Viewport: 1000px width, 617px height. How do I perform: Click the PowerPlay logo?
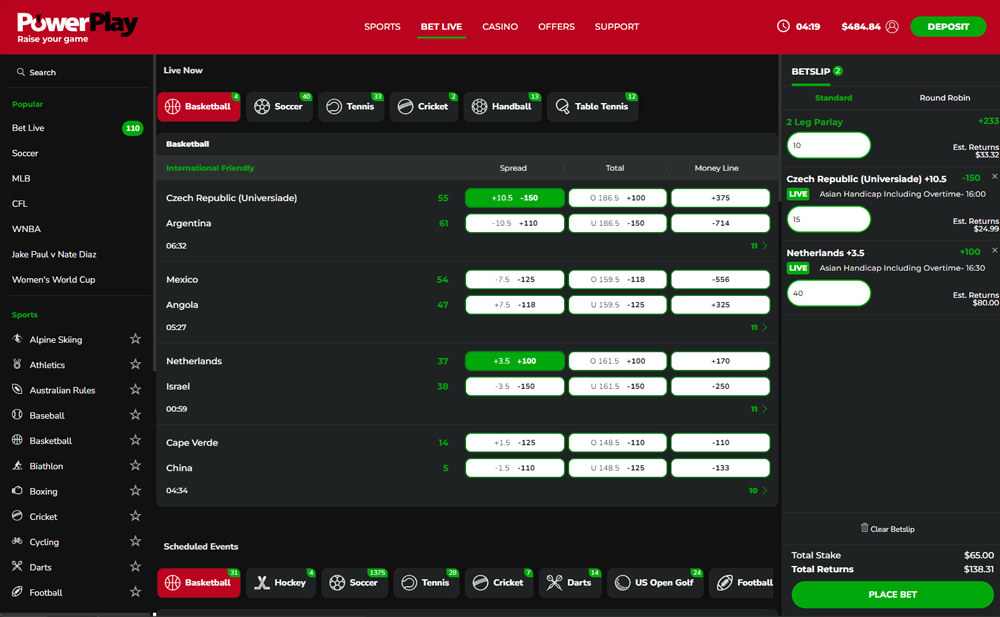pos(77,28)
